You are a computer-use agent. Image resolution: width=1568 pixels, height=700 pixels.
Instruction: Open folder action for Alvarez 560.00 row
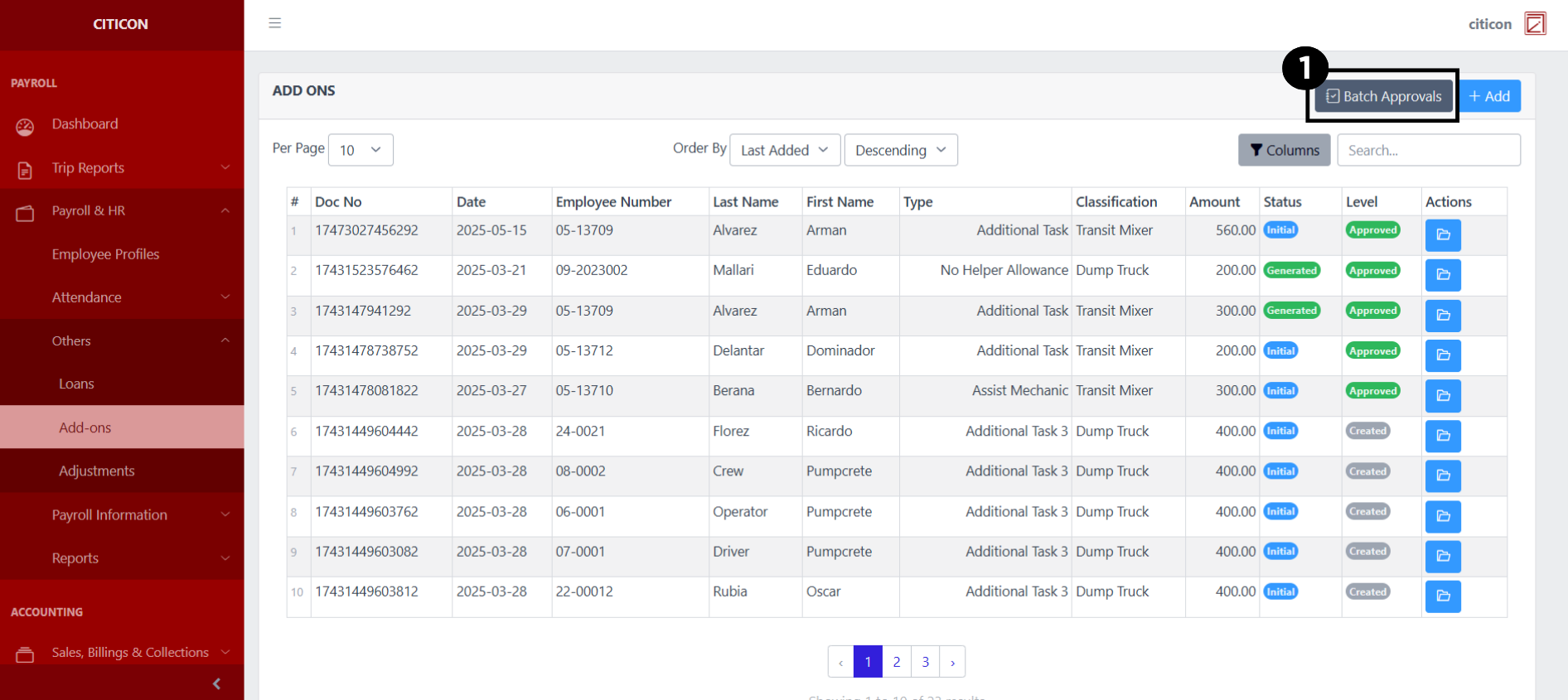(1442, 235)
